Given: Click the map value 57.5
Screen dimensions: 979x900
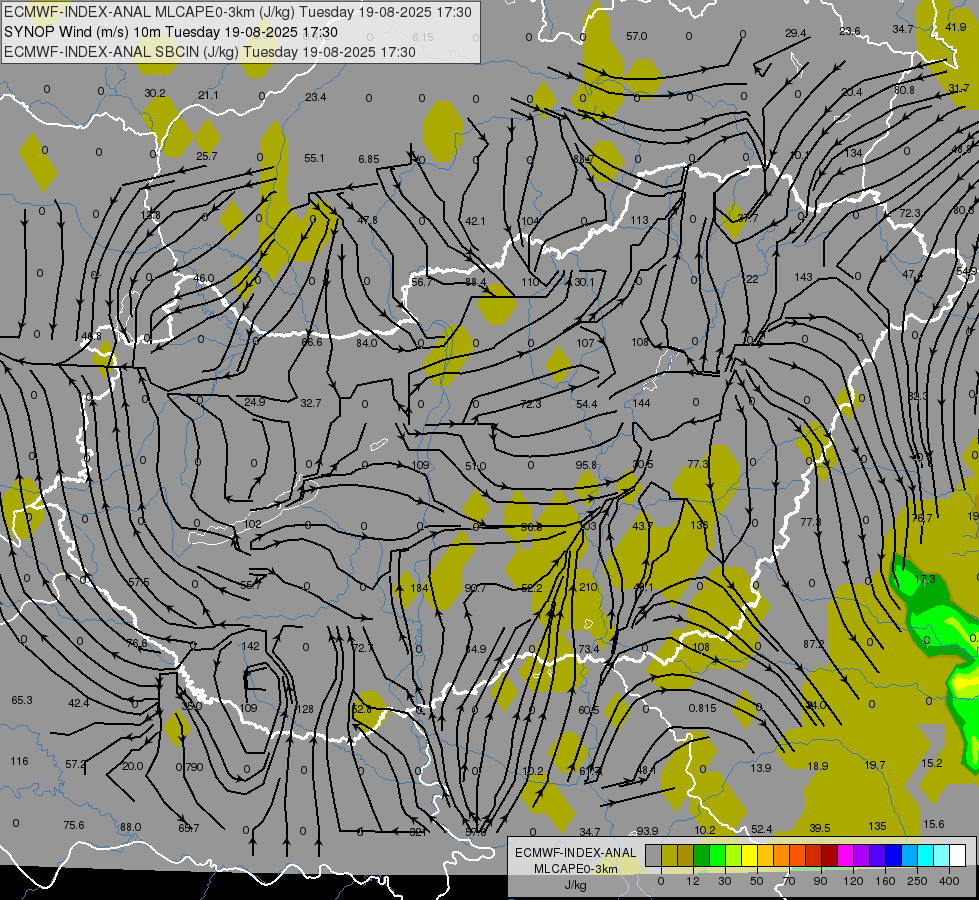Looking at the screenshot, I should [139, 582].
